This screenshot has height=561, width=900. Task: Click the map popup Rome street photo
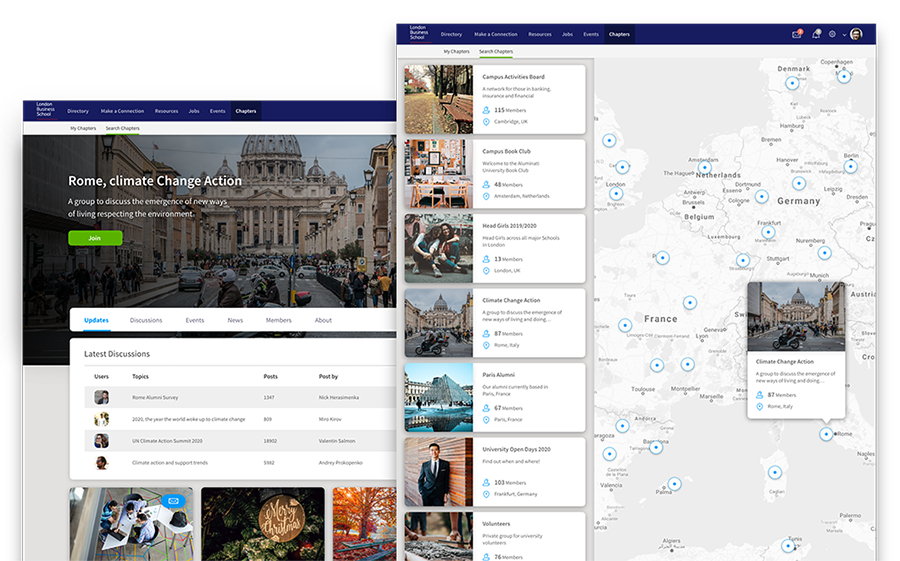(796, 316)
